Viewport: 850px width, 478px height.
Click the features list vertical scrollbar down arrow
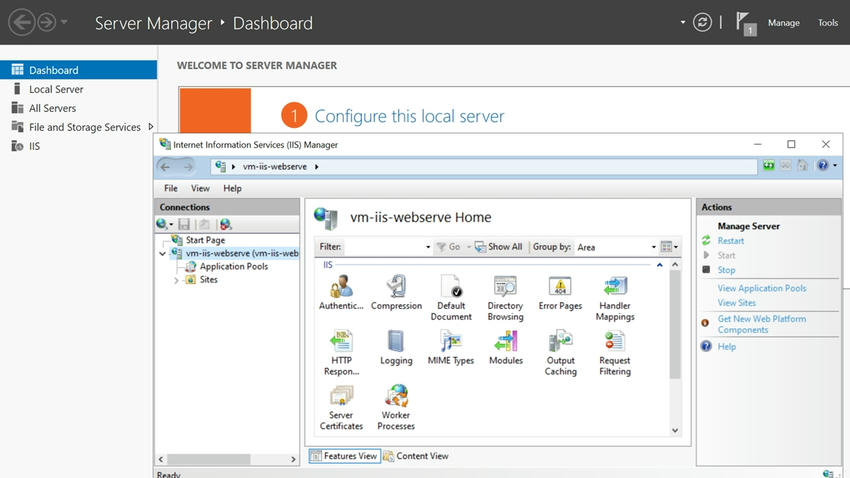675,430
